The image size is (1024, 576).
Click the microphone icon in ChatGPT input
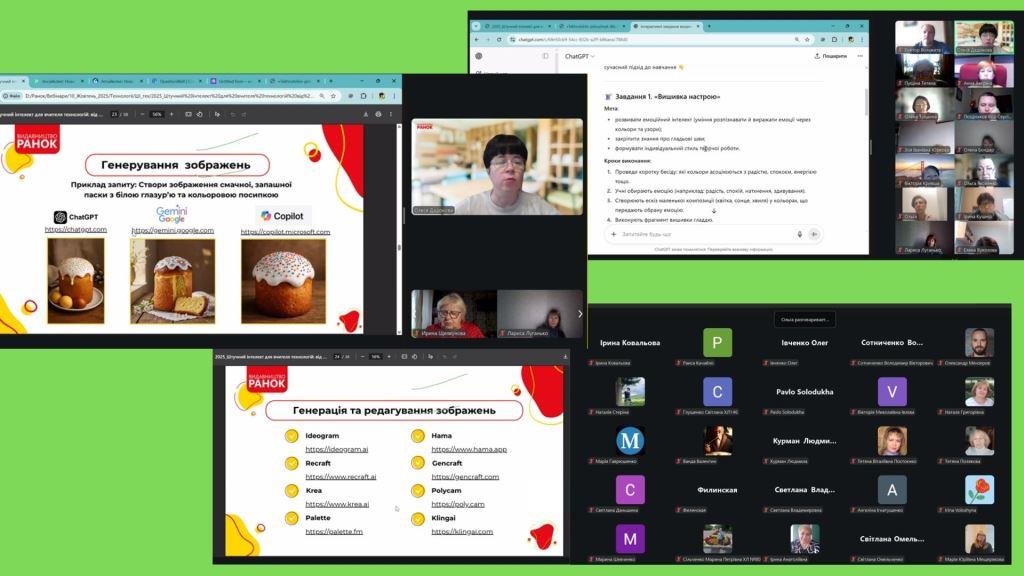[799, 234]
